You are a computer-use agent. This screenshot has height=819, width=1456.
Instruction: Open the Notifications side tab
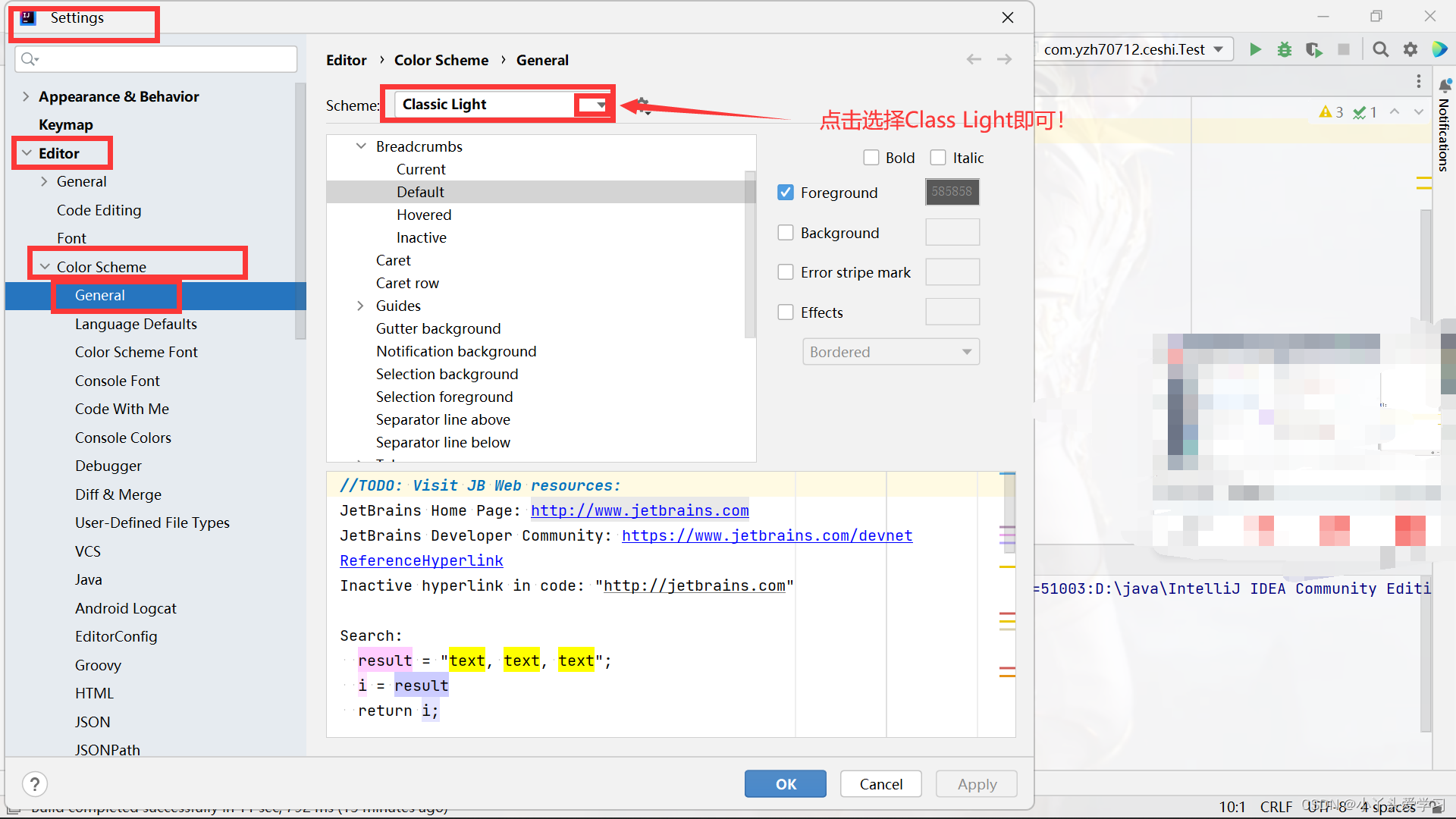[1445, 136]
